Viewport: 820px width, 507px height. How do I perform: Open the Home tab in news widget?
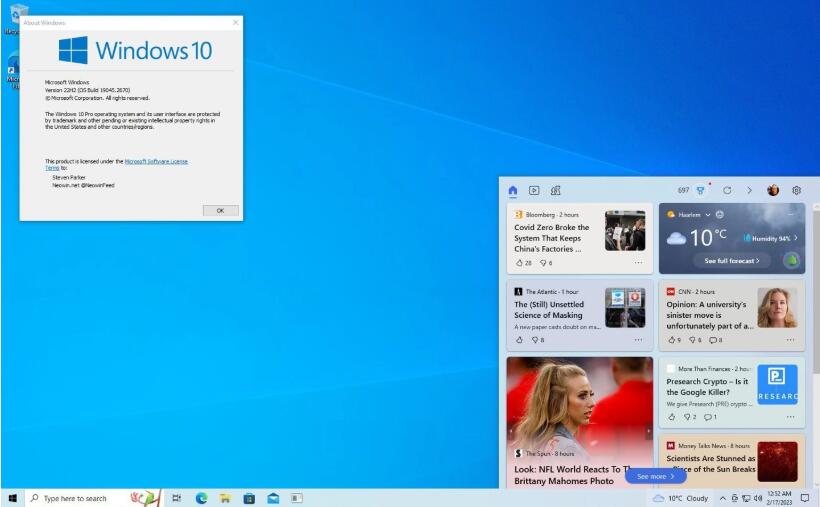point(513,190)
